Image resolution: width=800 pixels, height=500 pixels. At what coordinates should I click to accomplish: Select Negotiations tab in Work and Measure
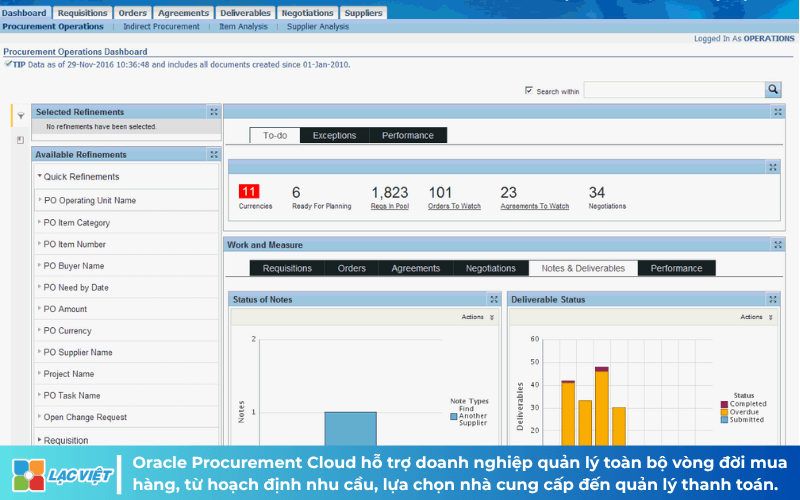[x=491, y=268]
